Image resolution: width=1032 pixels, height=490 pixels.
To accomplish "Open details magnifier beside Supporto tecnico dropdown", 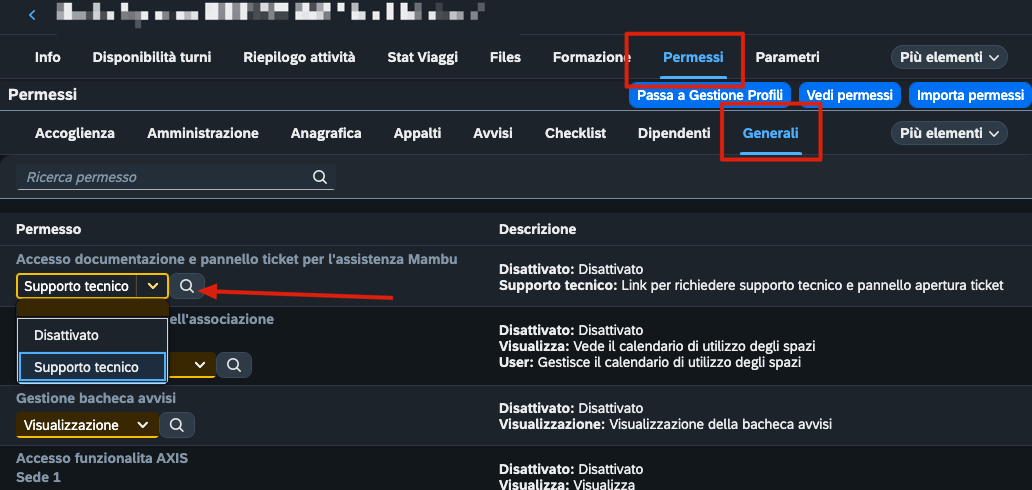I will [x=187, y=286].
